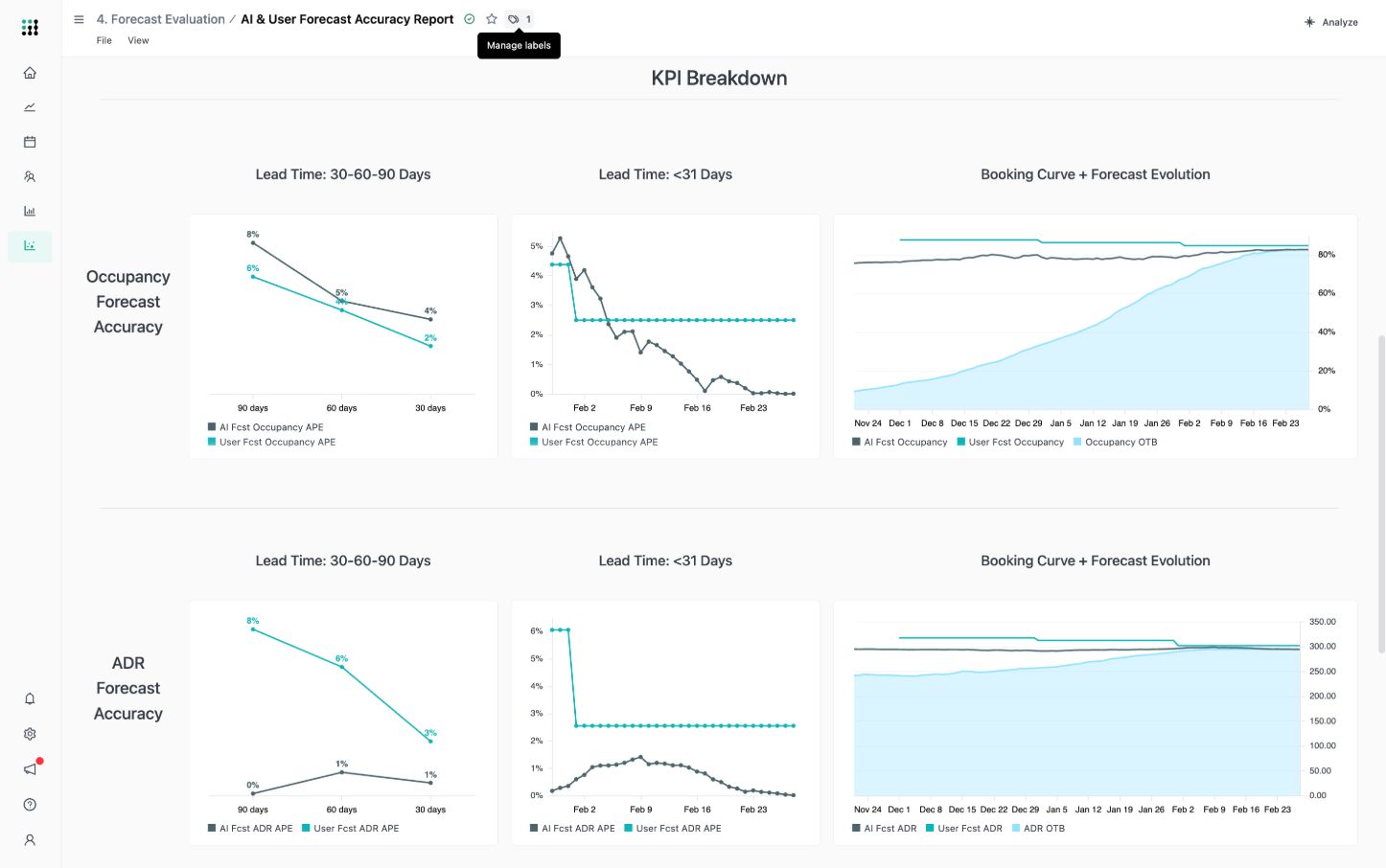This screenshot has height=868, width=1386.
Task: Open the View menu
Action: 138,40
